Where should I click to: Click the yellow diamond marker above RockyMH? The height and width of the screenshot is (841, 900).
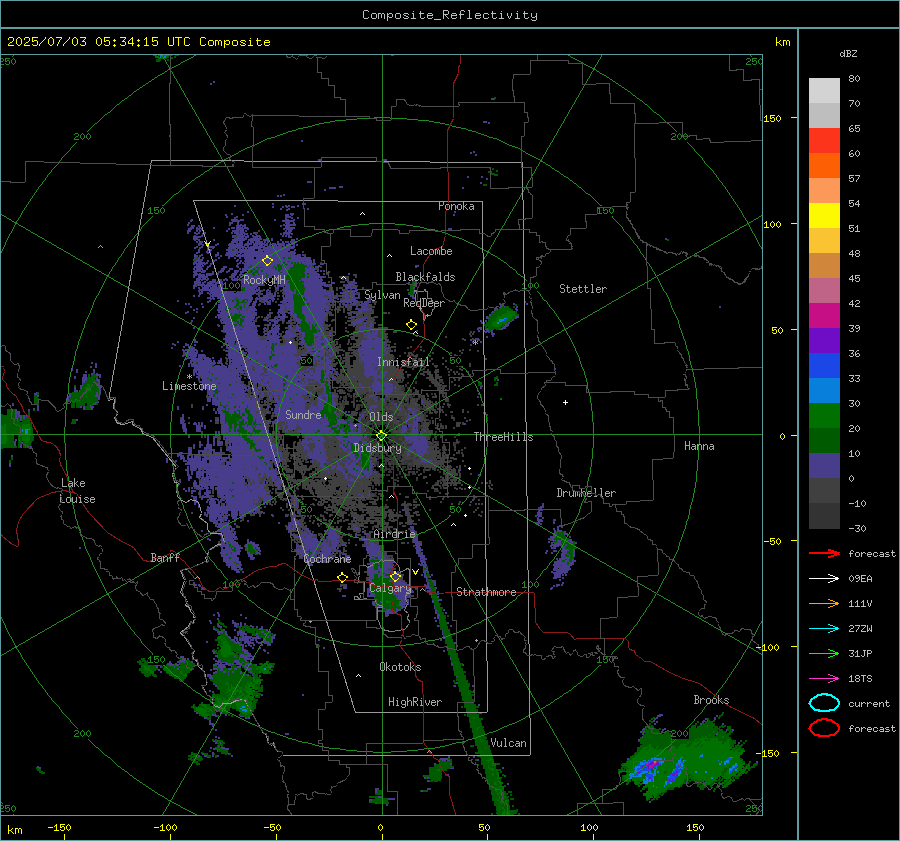pyautogui.click(x=267, y=261)
